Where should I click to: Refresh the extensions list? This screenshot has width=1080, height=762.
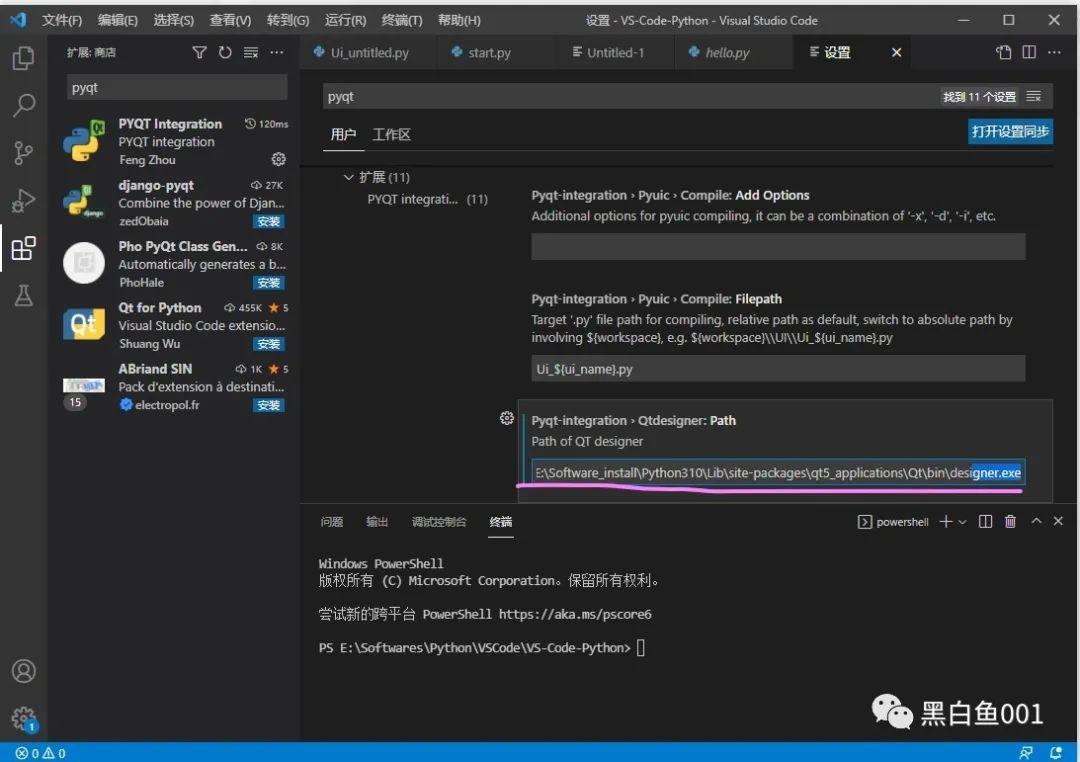click(x=225, y=52)
